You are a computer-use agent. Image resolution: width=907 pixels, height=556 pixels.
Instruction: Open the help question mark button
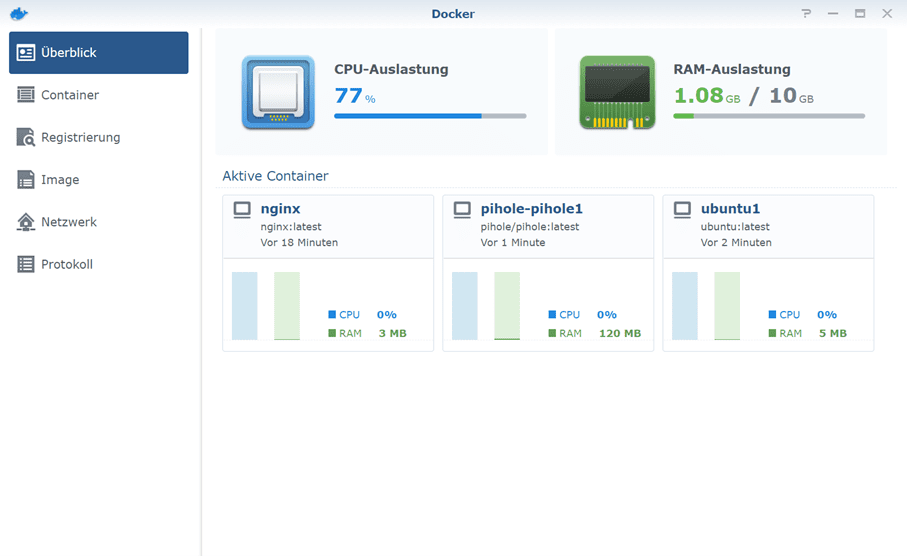coord(806,13)
